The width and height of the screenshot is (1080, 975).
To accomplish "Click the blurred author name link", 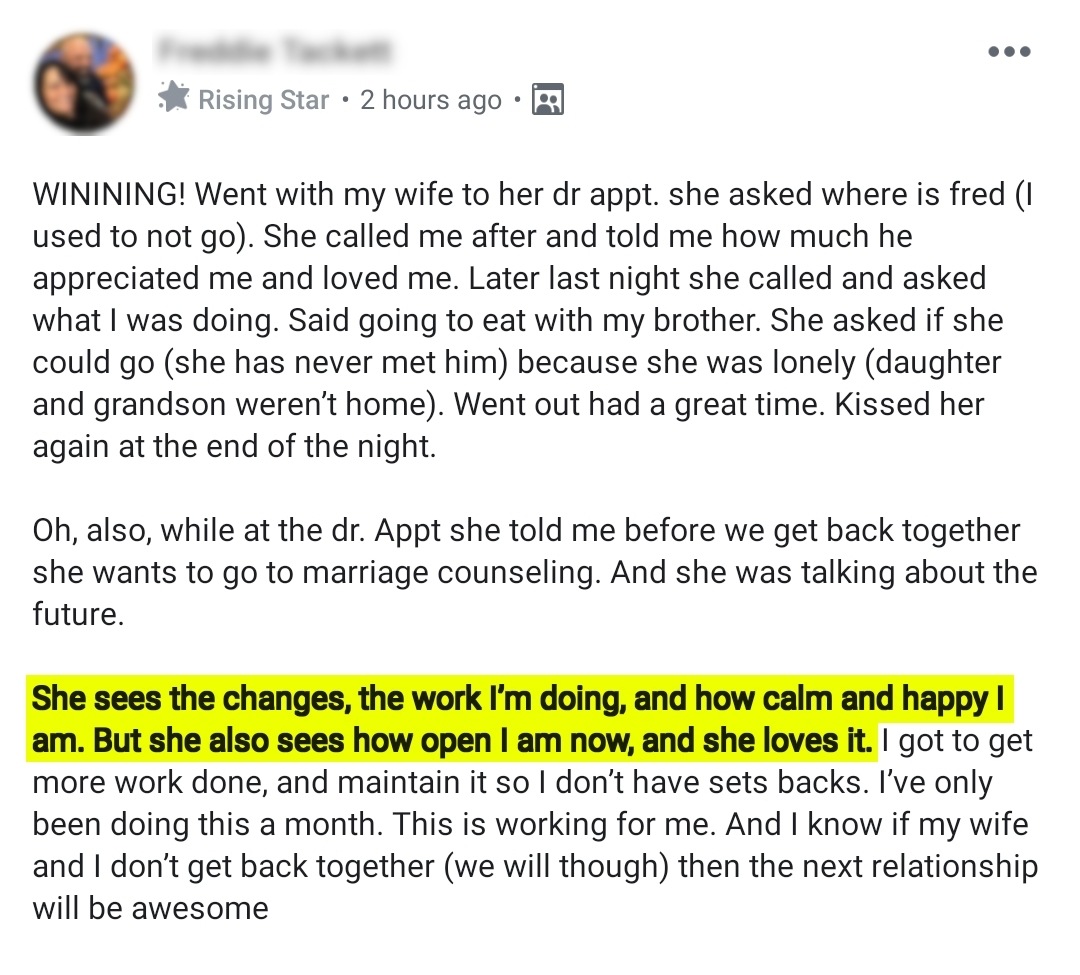I will click(276, 50).
